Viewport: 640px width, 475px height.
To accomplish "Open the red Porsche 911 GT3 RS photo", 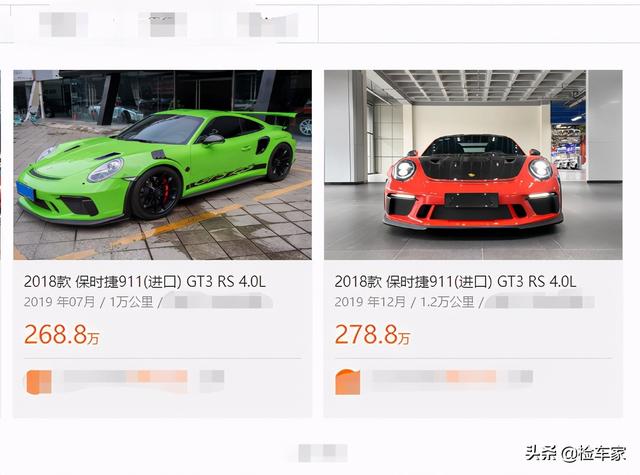I will point(473,165).
